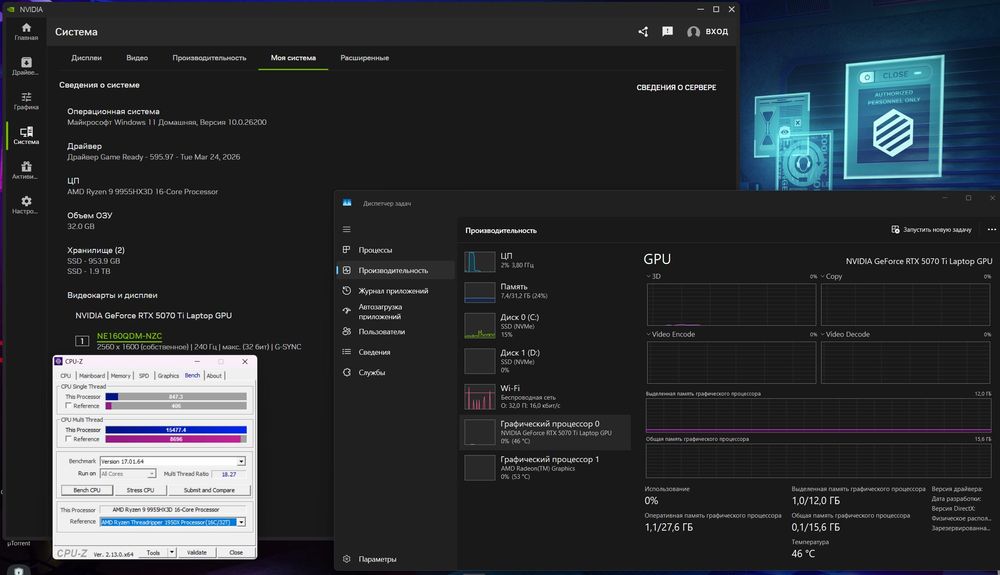Viewport: 1000px width, 575px height.
Task: Click the display number 1 icon
Action: (x=82, y=341)
